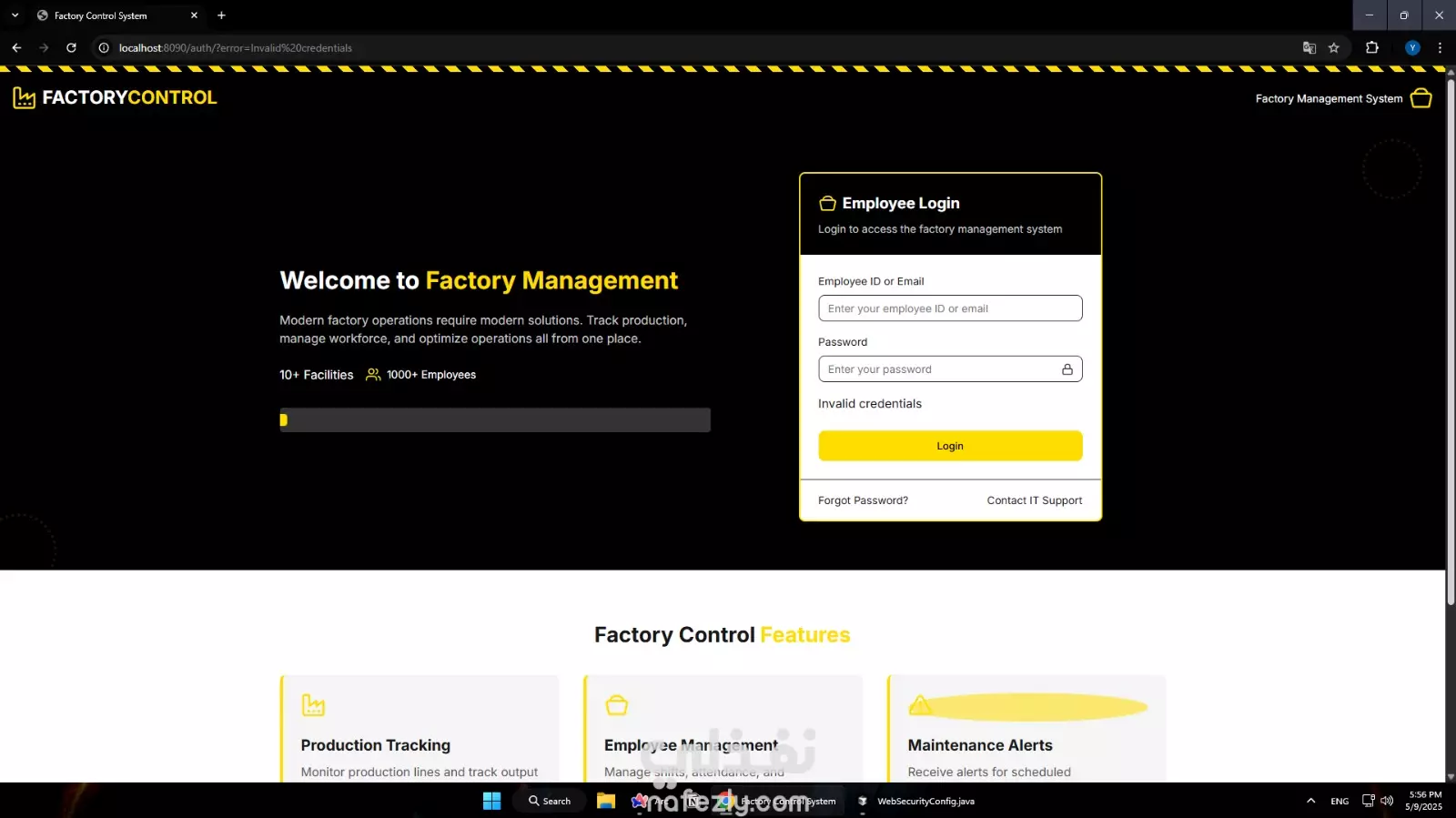
Task: Focus the Employee ID or Email field
Action: 950,308
